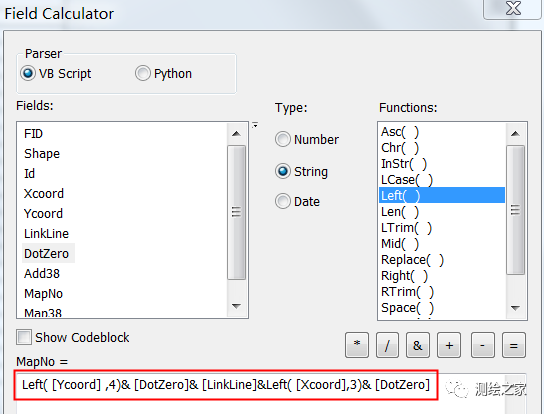Click the ampersand (&) concatenate button
The width and height of the screenshot is (544, 414).
(418, 345)
